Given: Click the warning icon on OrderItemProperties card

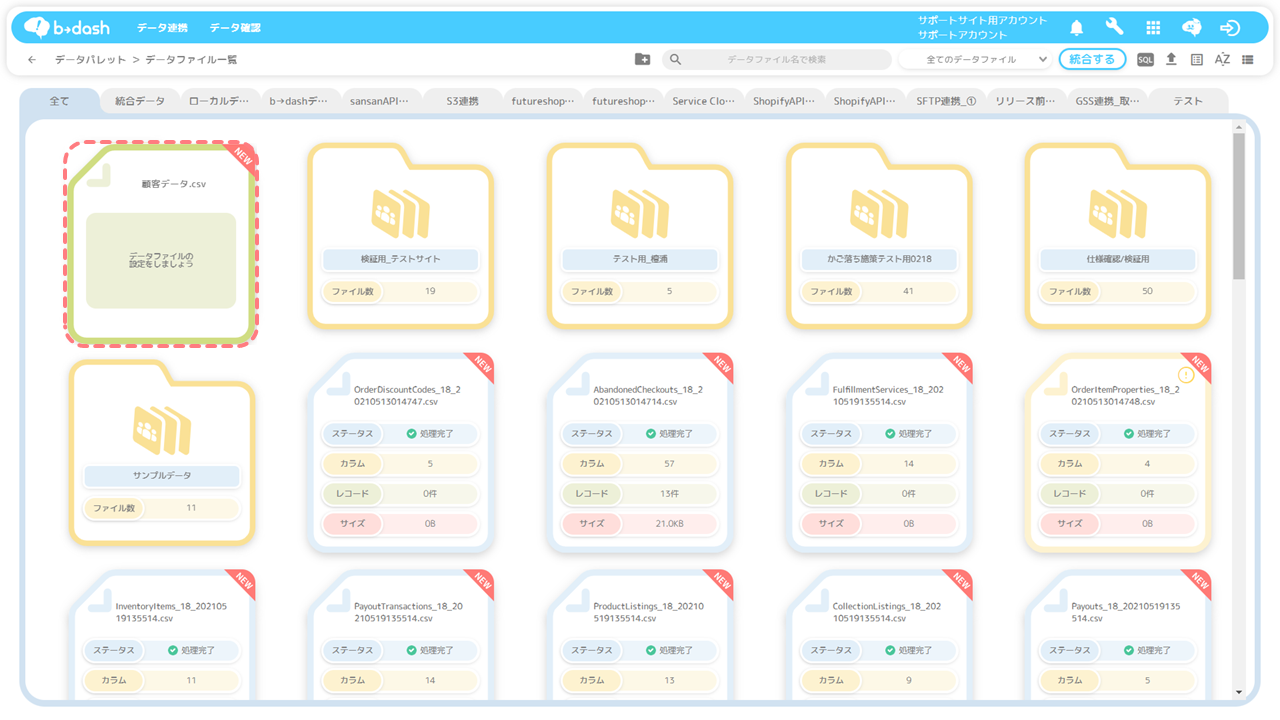Looking at the screenshot, I should pos(1186,375).
